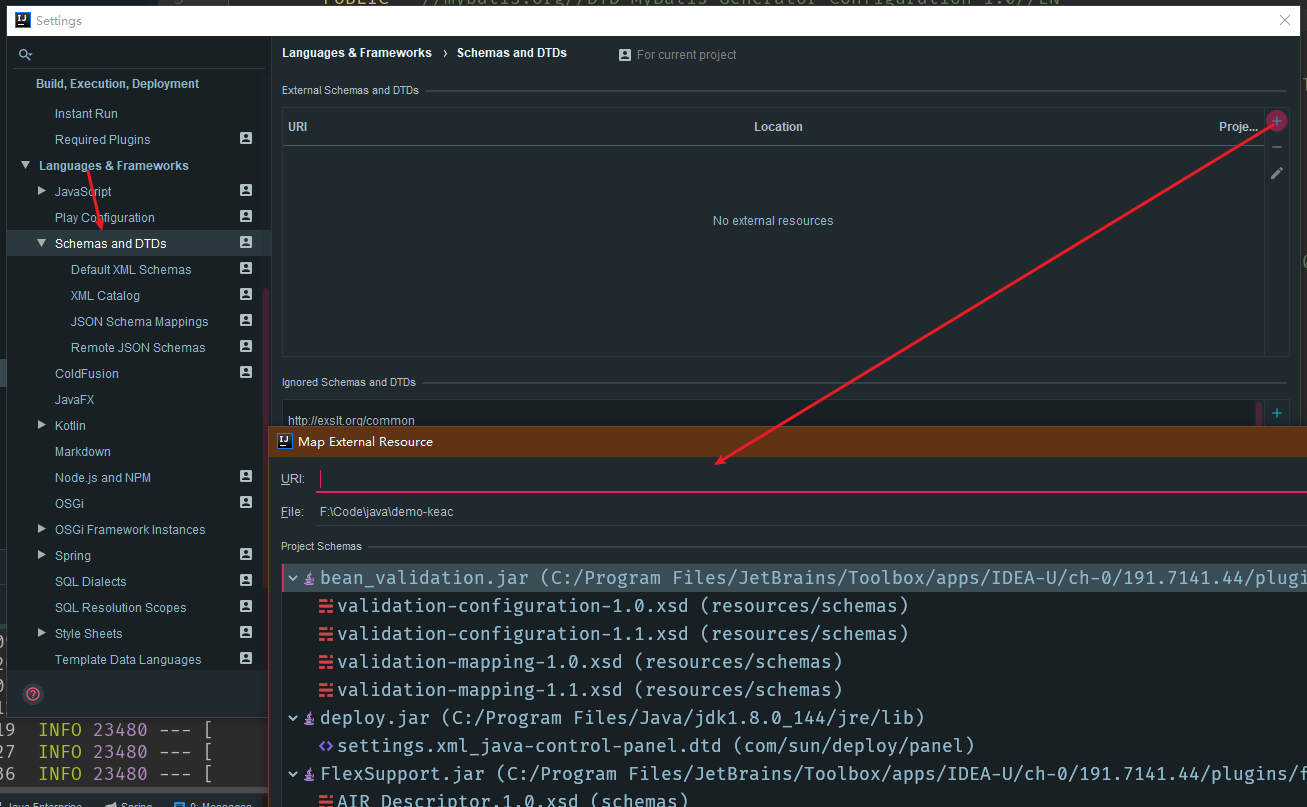Expand the Kotlin settings node
The width and height of the screenshot is (1307, 807).
pyautogui.click(x=42, y=424)
